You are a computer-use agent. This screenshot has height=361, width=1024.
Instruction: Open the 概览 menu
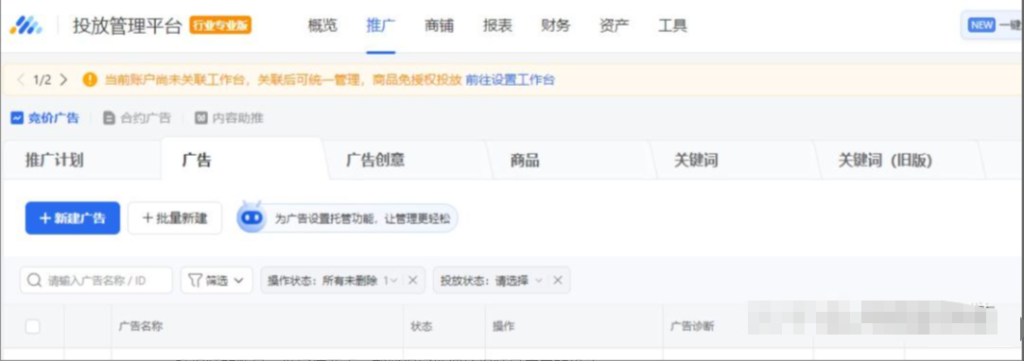(322, 25)
